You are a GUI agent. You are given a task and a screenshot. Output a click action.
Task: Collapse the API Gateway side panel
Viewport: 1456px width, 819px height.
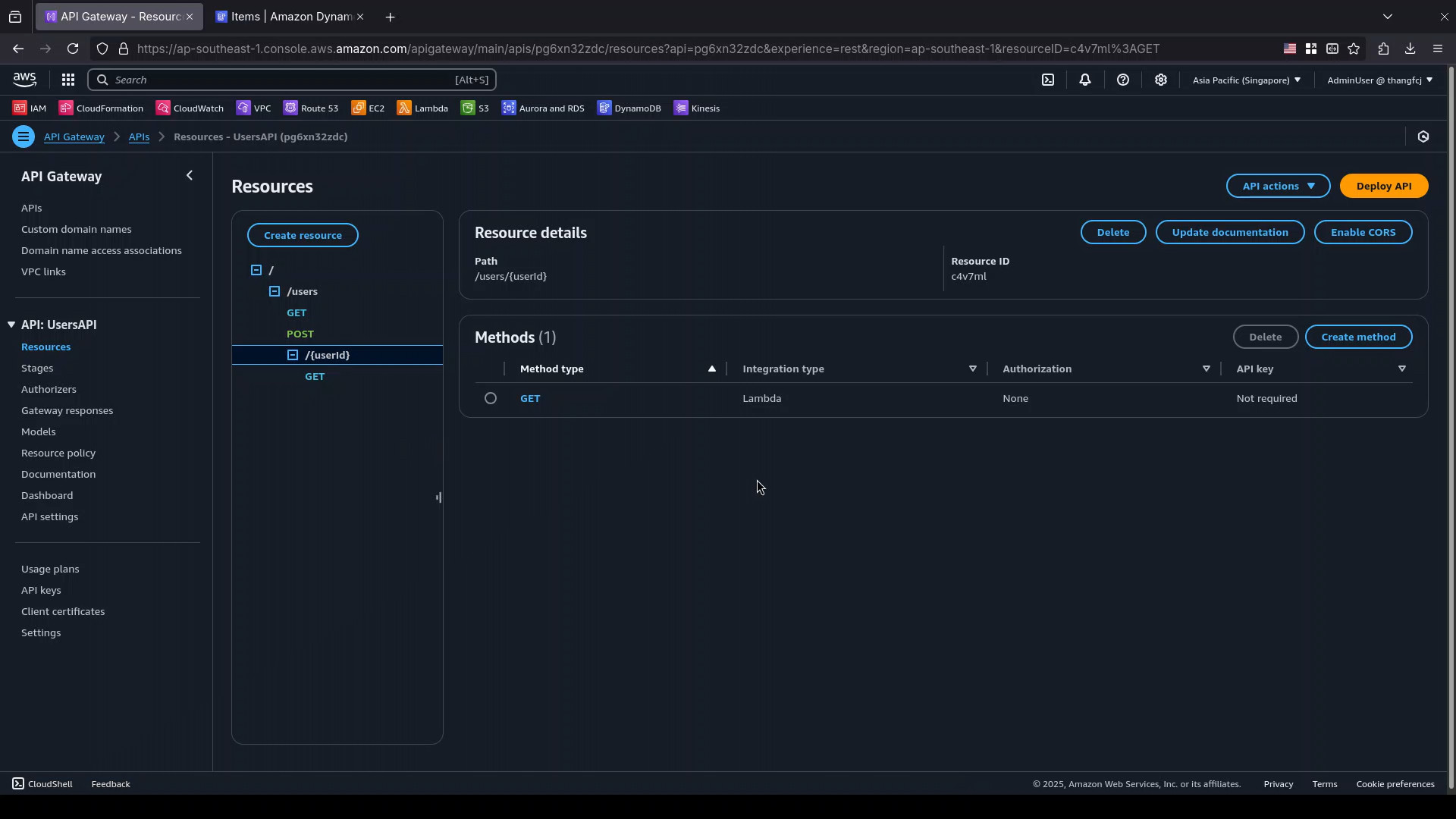tap(190, 176)
